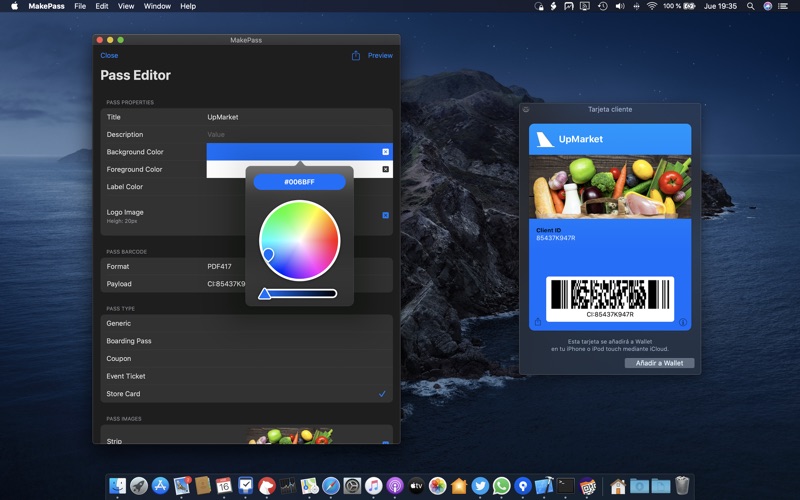Open Home app from the Dock
This screenshot has height=500, width=800.
tap(459, 486)
